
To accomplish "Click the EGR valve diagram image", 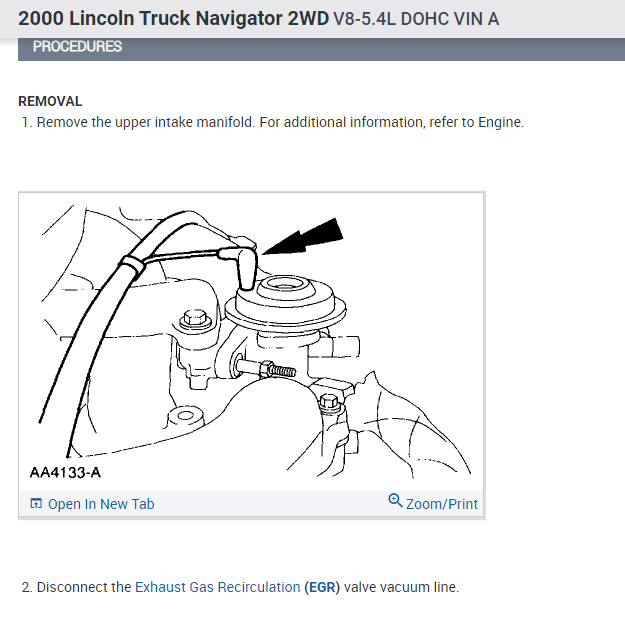I will (x=251, y=342).
